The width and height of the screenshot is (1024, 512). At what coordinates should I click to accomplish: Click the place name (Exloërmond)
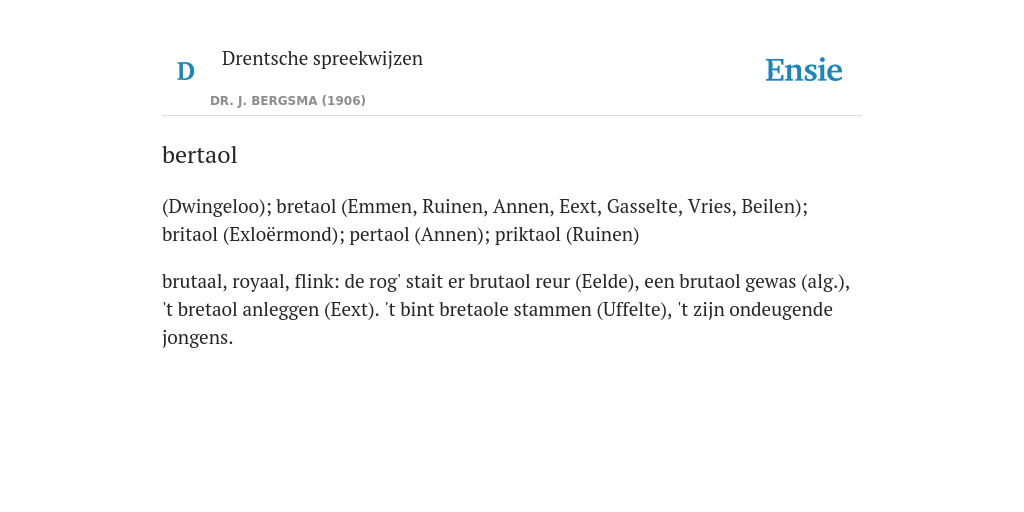[283, 235]
